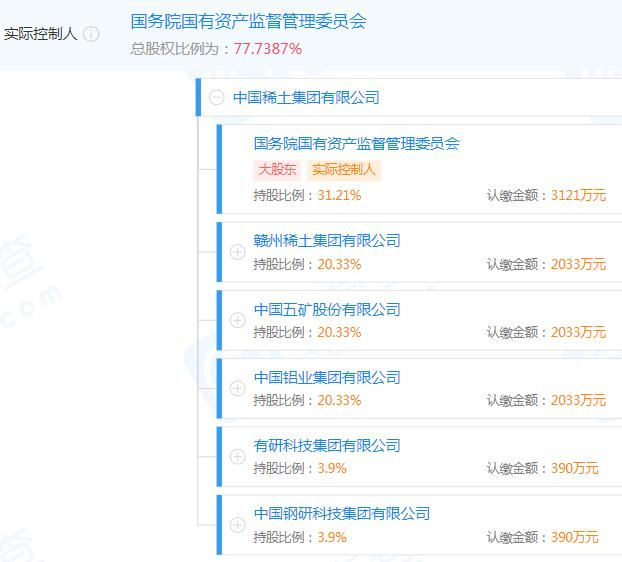Click the info icon beside 实际控制人
Viewport: 622px width, 562px height.
pos(91,34)
